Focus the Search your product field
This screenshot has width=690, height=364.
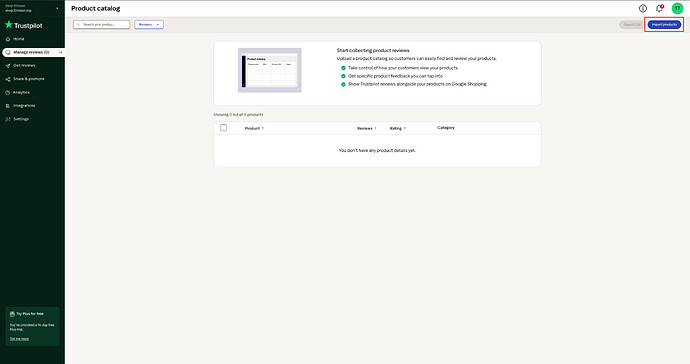102,25
